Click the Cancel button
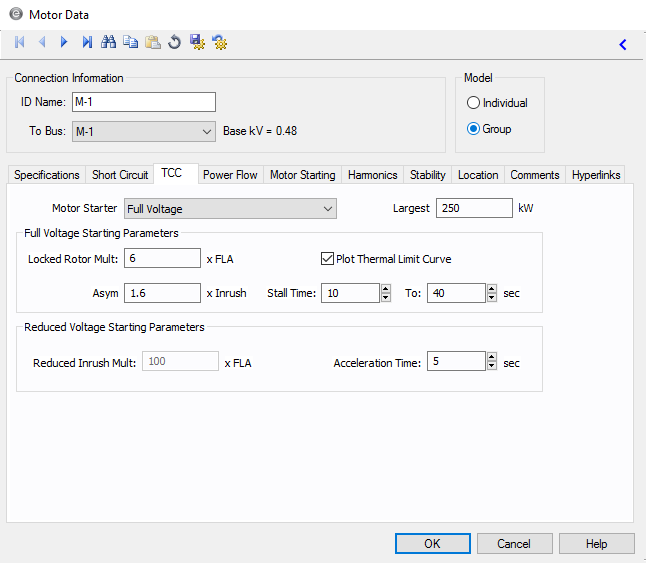This screenshot has height=563, width=646. pyautogui.click(x=513, y=544)
